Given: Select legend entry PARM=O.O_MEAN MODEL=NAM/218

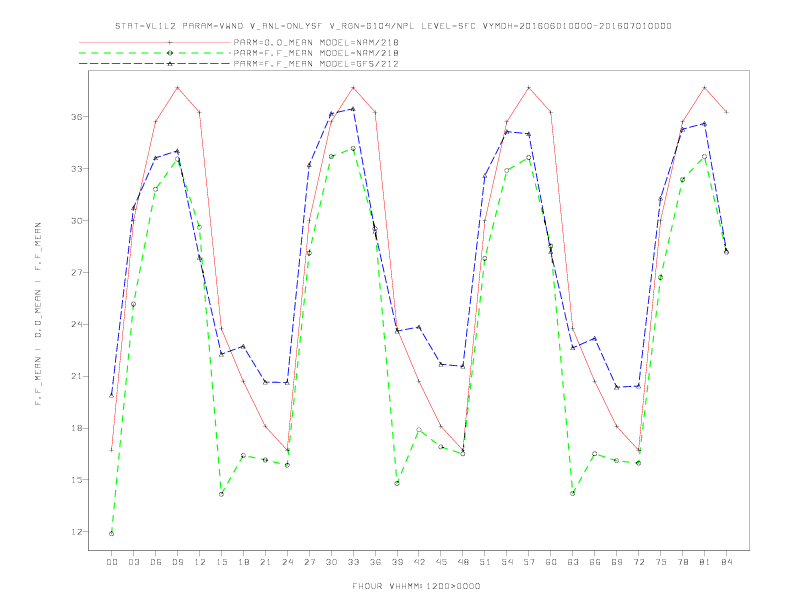Looking at the screenshot, I should click(316, 42).
